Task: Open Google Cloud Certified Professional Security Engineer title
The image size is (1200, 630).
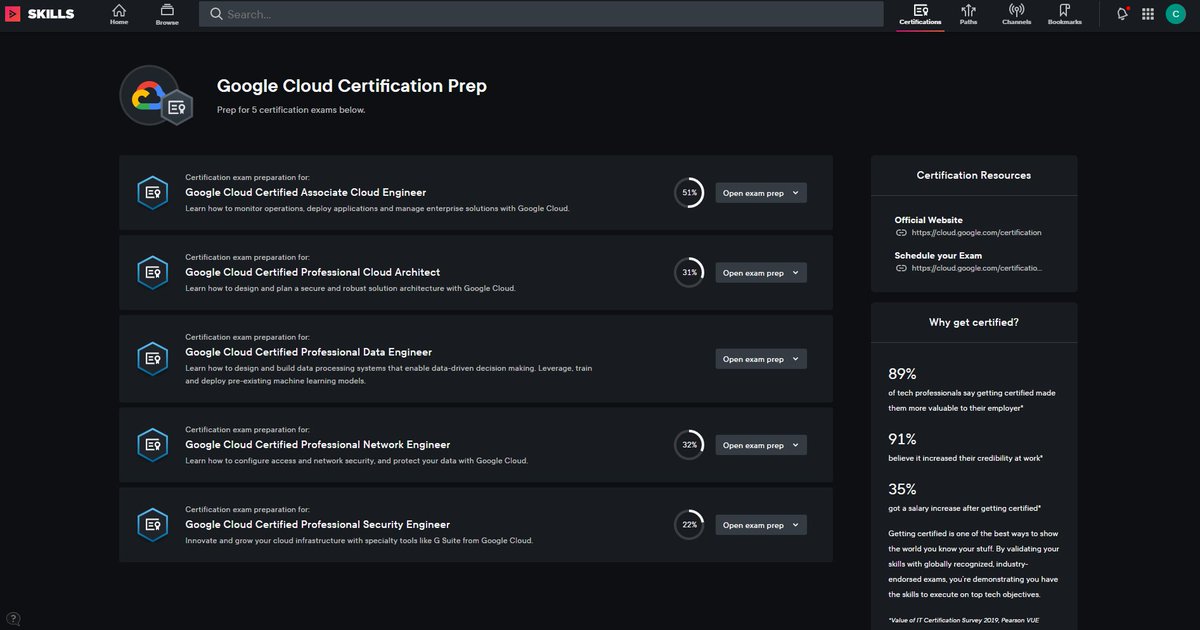Action: click(318, 525)
